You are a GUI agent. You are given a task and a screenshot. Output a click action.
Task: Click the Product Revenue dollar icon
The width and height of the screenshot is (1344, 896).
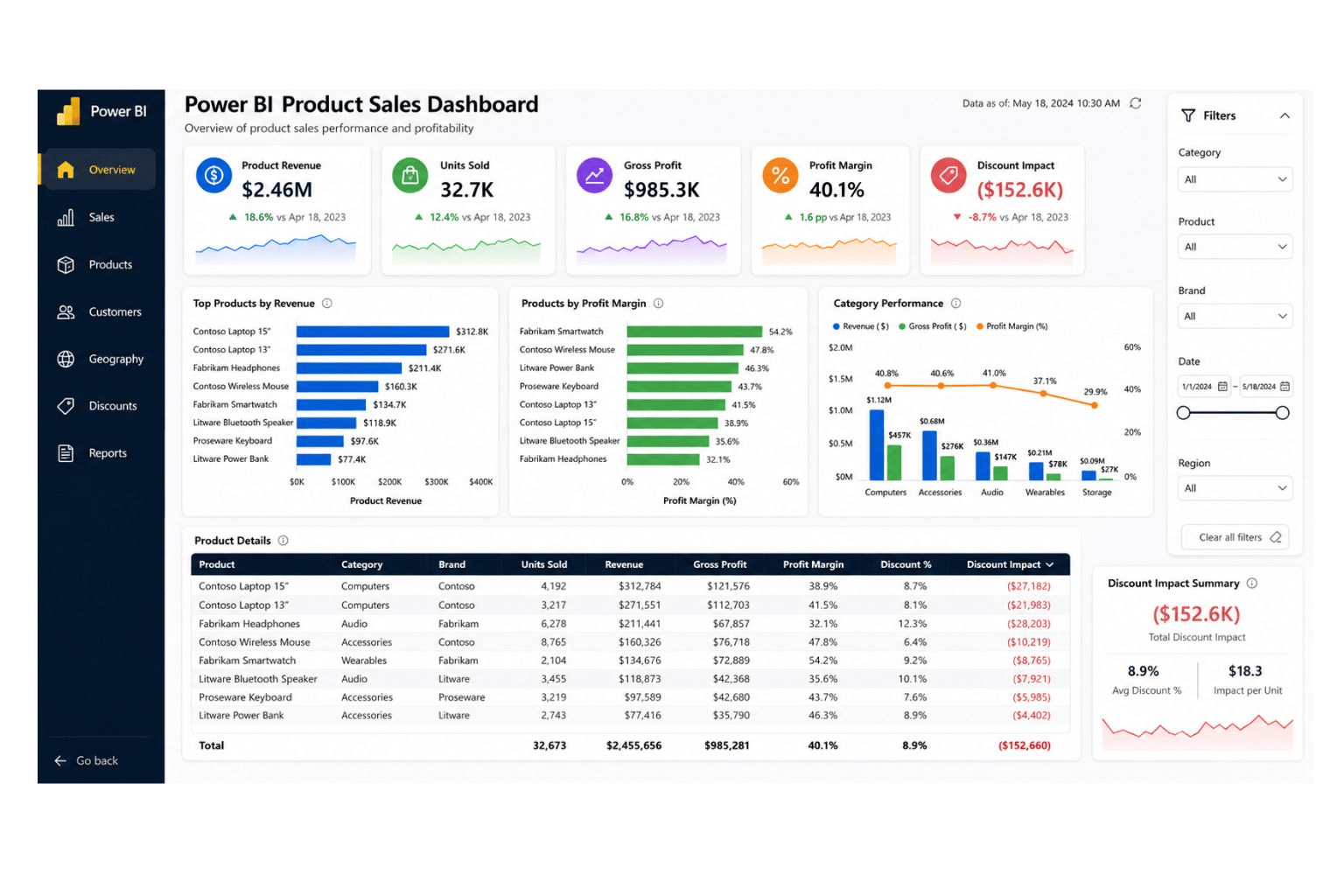click(x=213, y=175)
